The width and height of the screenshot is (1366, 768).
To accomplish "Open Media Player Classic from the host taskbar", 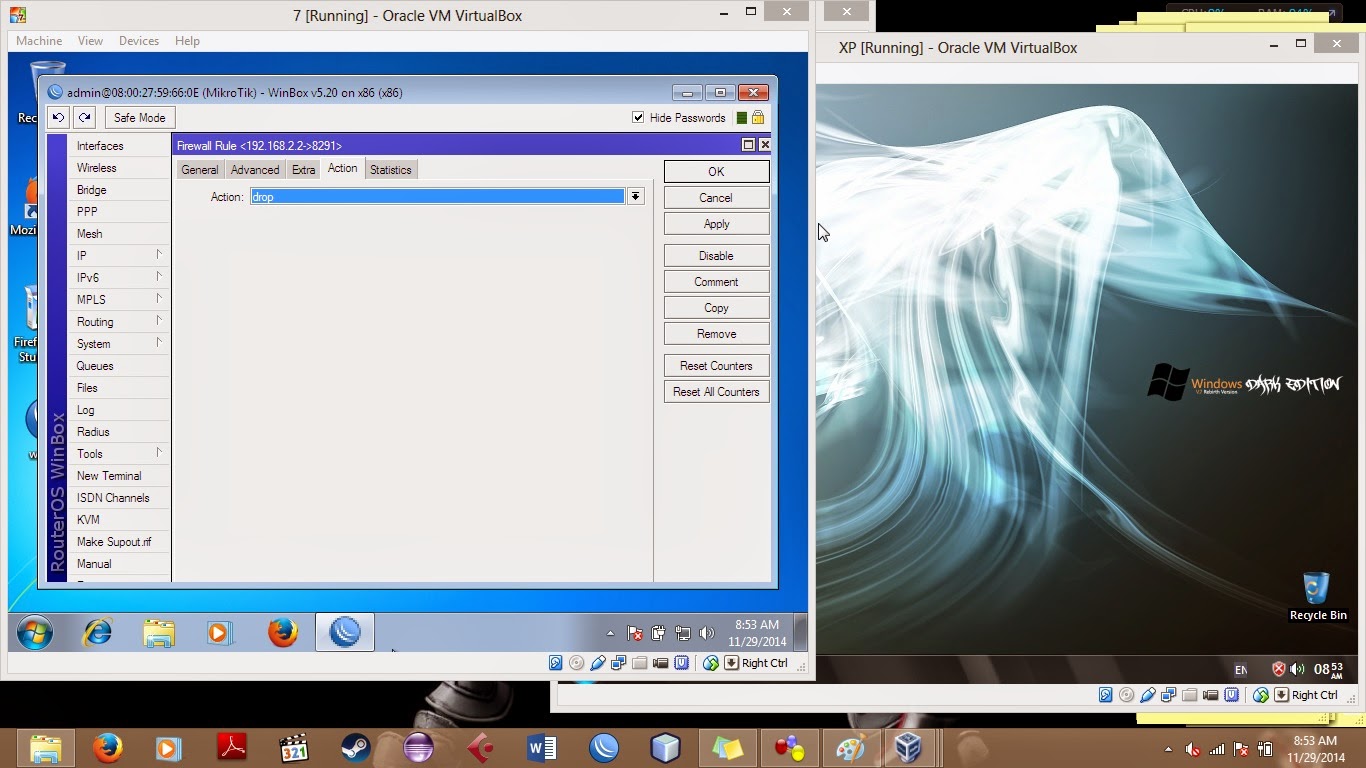I will tap(294, 748).
